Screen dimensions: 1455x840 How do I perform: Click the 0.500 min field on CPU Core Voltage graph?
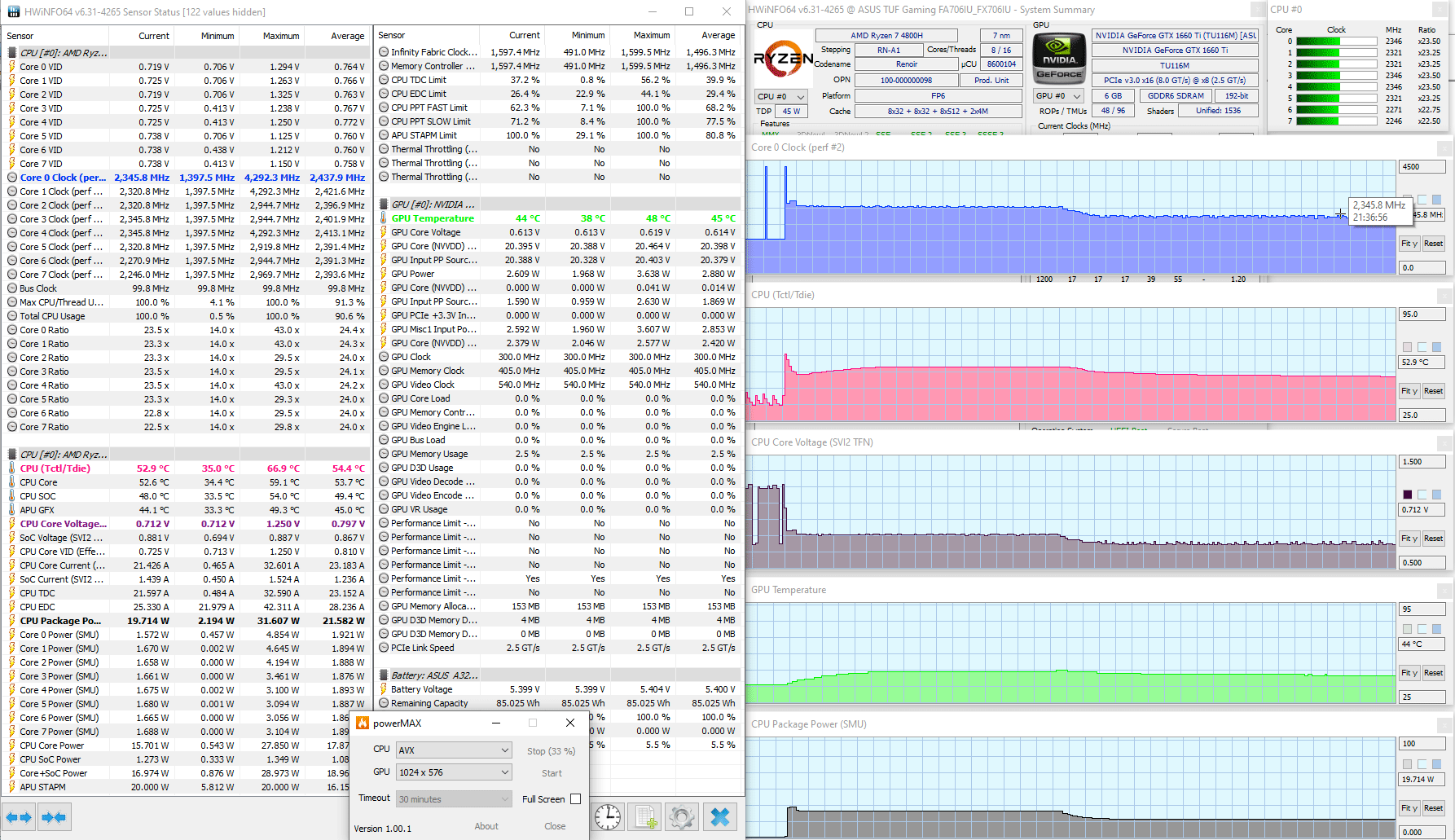(1422, 563)
